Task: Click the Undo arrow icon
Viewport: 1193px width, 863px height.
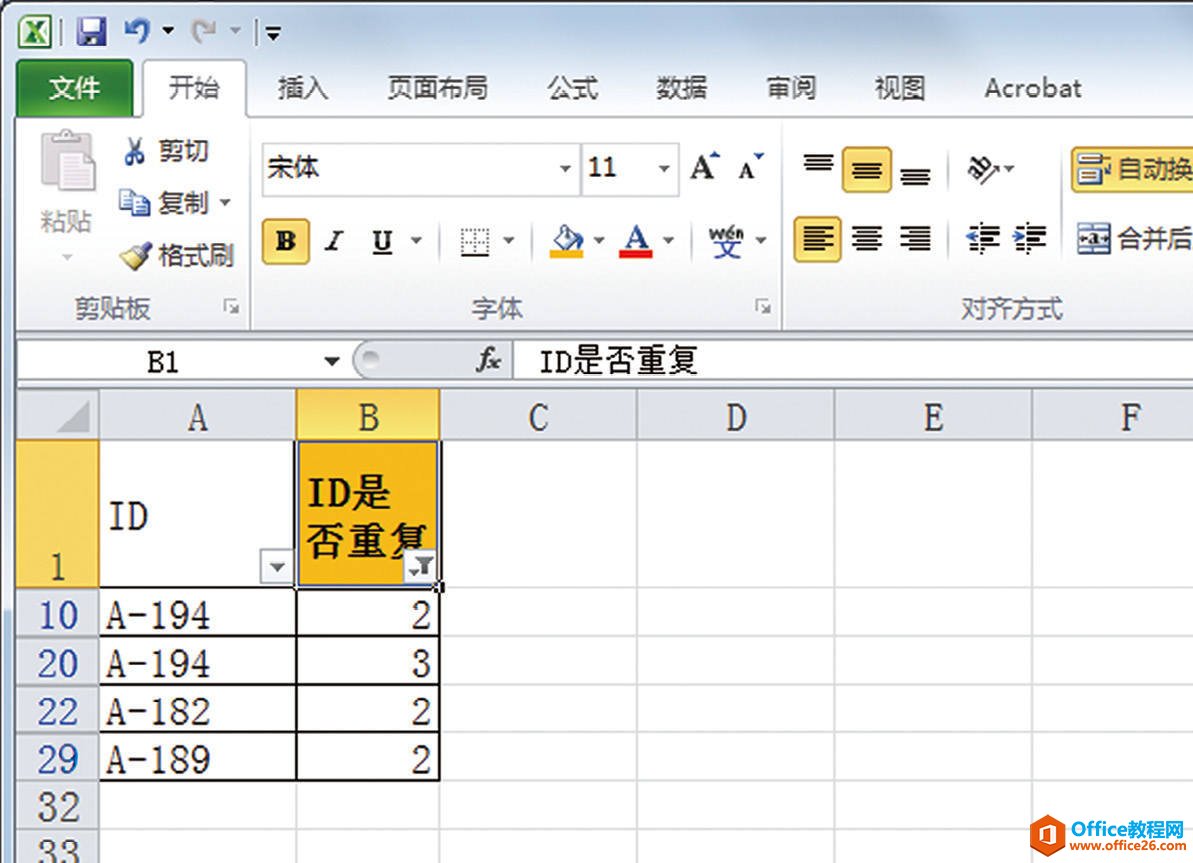Action: [137, 32]
